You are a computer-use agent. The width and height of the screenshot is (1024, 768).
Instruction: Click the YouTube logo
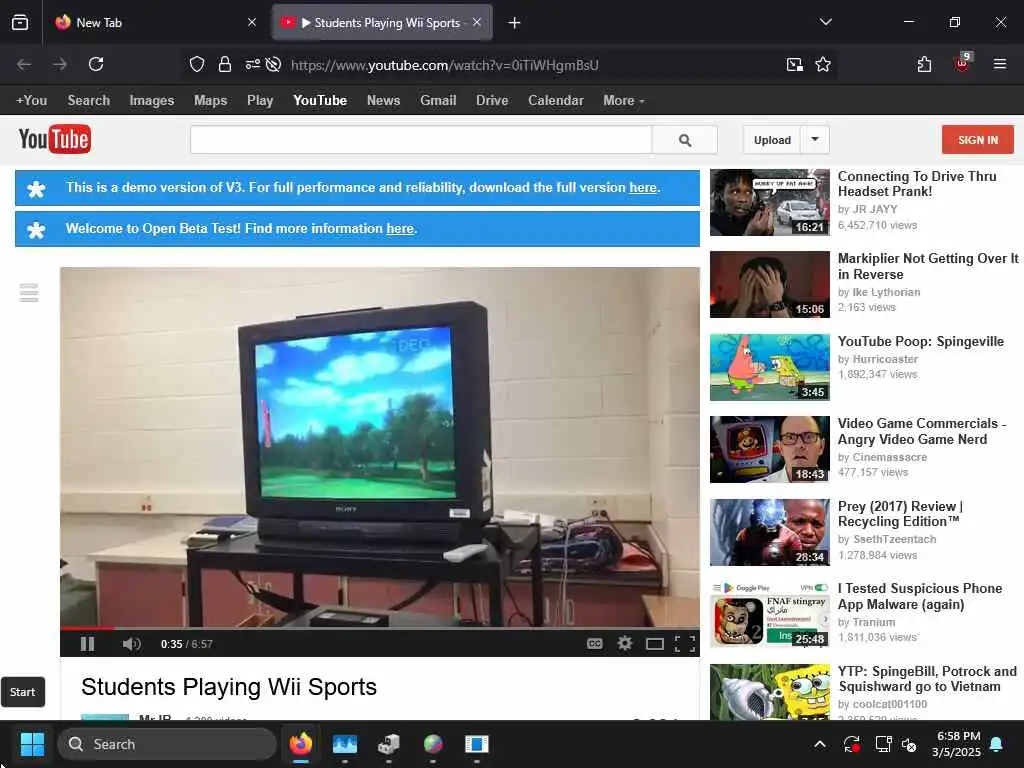[55, 139]
